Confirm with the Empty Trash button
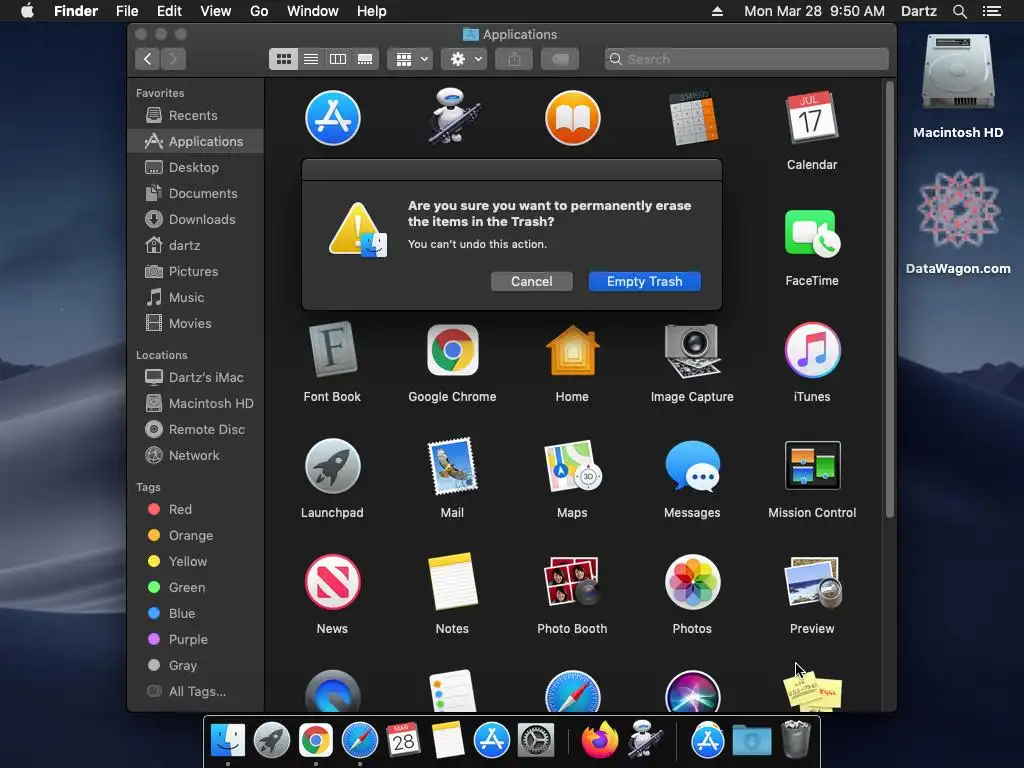Screen dimensions: 1024x768 [645, 281]
